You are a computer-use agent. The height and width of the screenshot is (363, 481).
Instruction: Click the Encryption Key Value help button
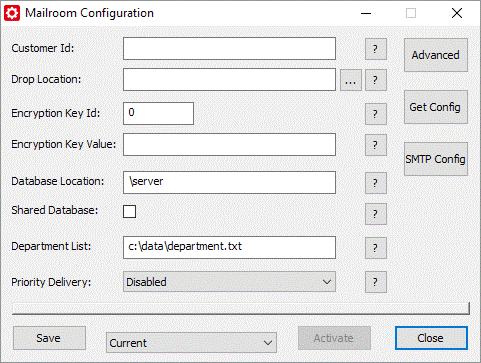coord(376,145)
